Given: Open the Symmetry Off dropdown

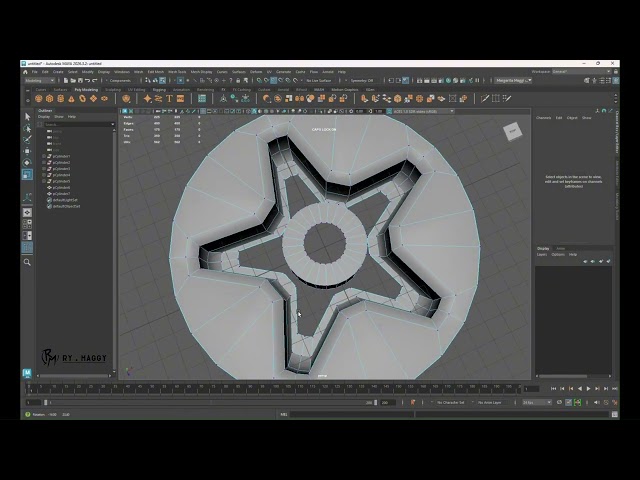Looking at the screenshot, I should (364, 80).
